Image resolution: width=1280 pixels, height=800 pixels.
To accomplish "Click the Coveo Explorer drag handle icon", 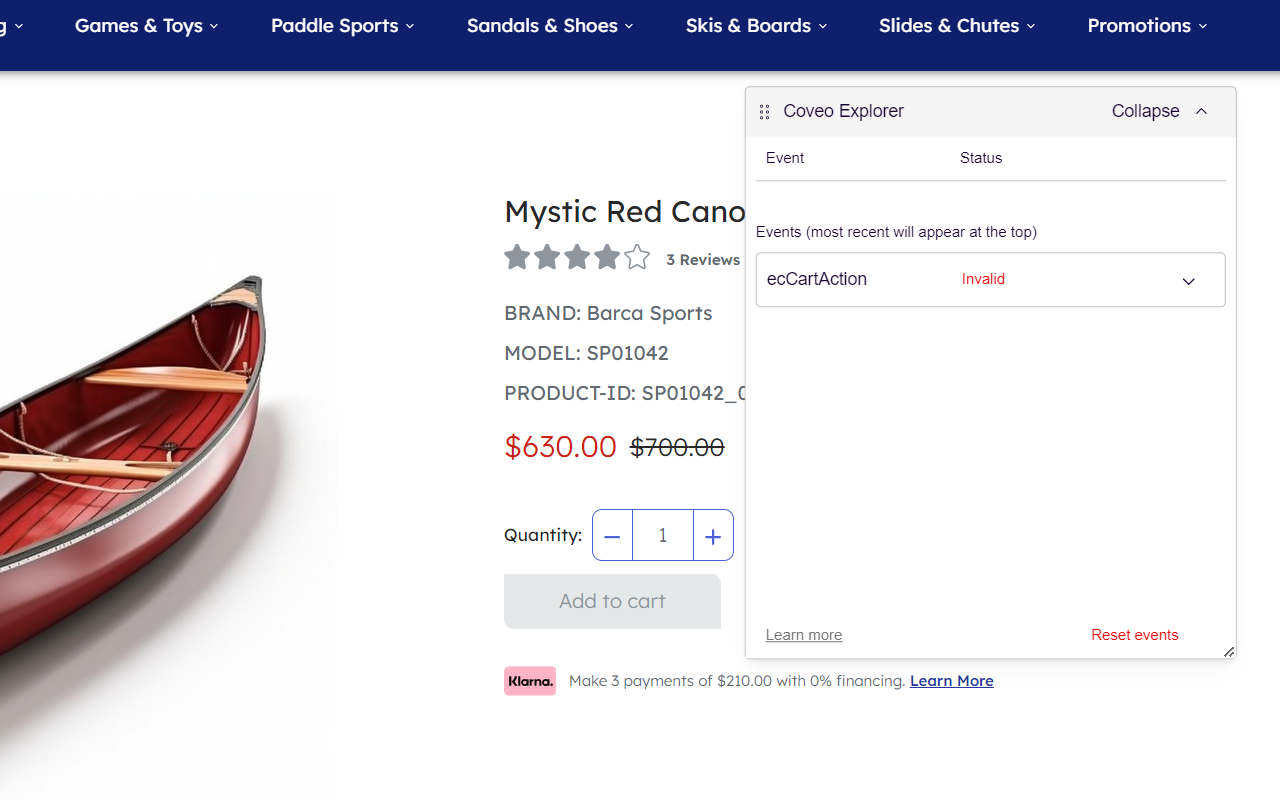I will tap(765, 112).
